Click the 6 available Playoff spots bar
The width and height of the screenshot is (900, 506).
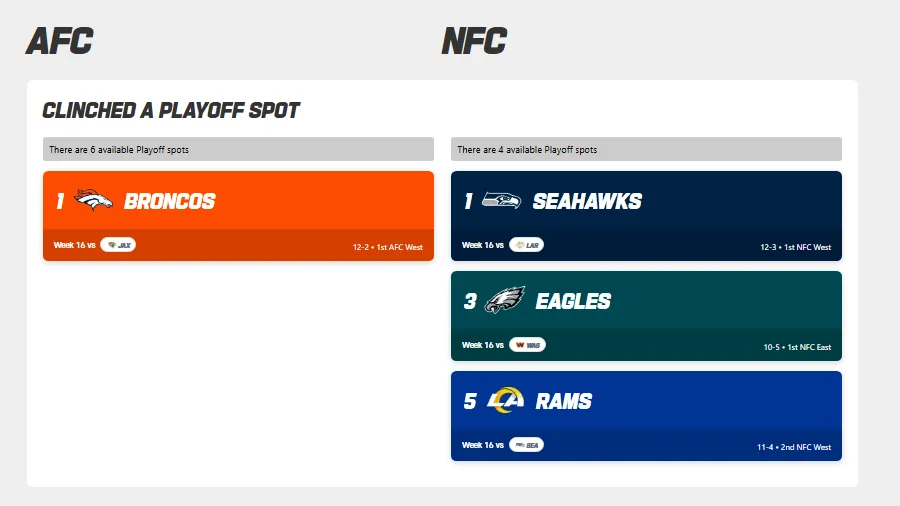tap(238, 149)
